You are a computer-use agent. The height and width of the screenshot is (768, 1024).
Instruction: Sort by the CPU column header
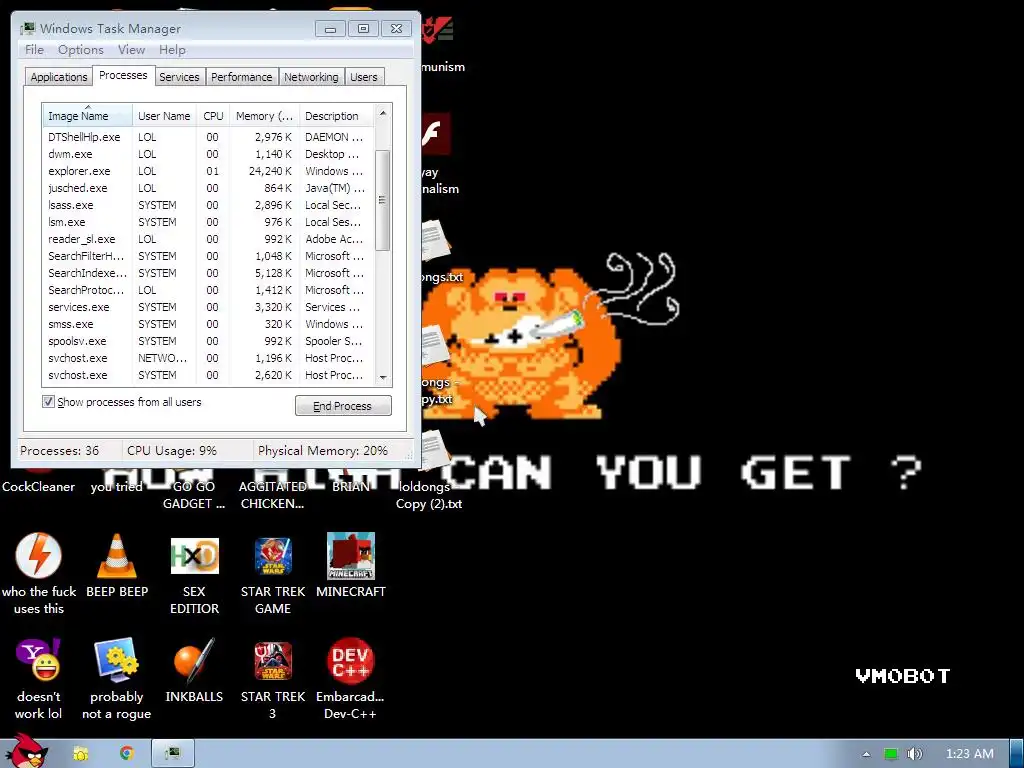(213, 116)
